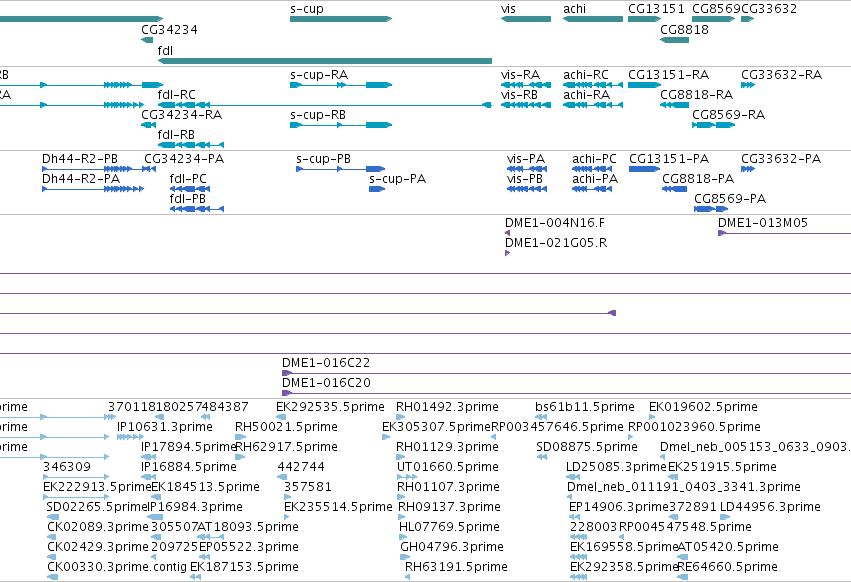Select the CG13151-PA protein bar

644,169
